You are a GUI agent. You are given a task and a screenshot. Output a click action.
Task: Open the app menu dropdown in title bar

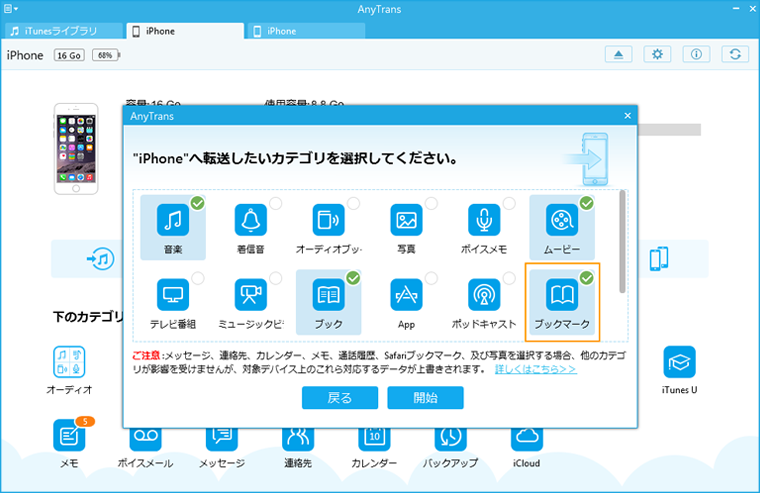[x=11, y=9]
